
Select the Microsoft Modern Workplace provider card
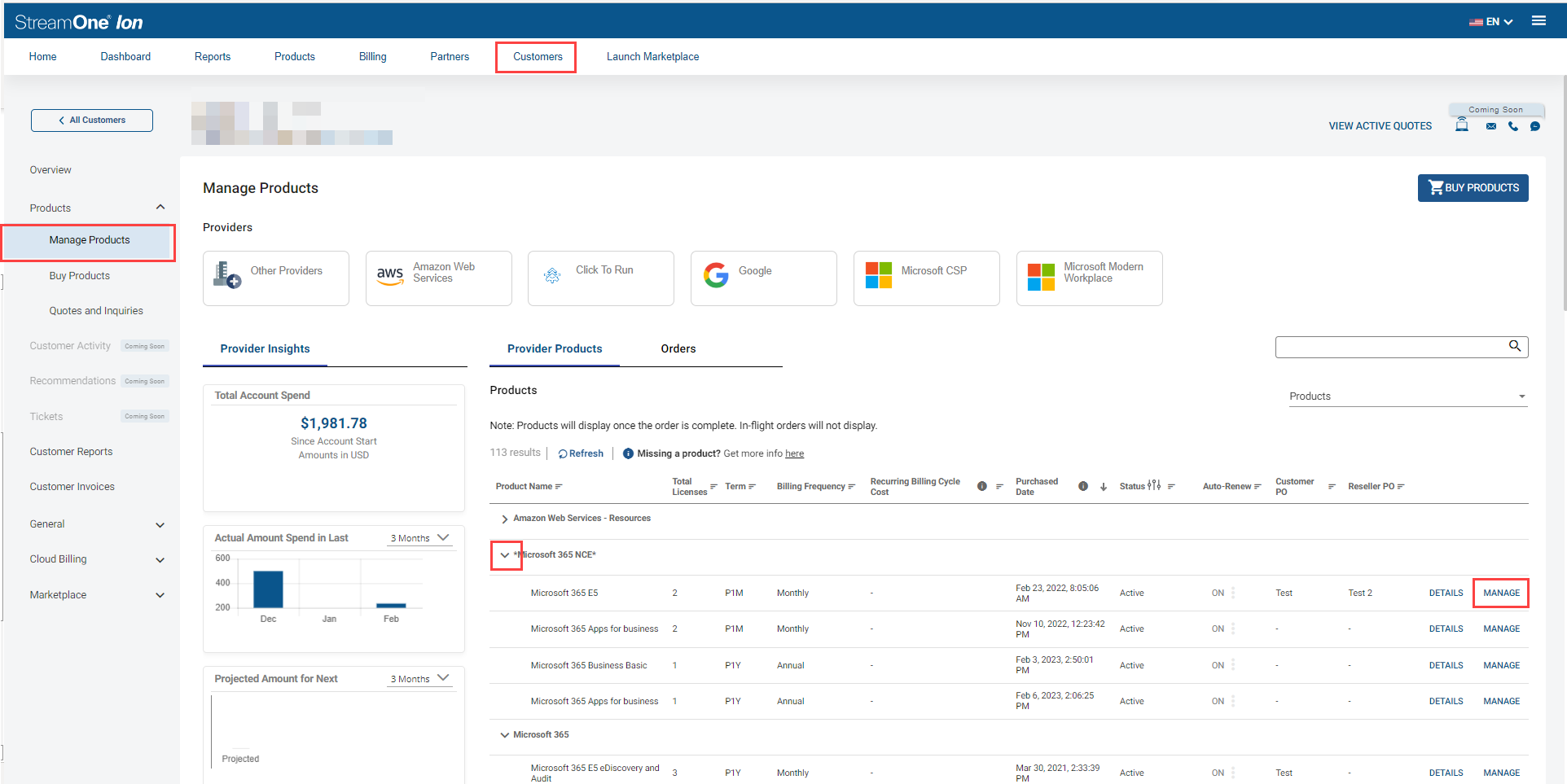point(1089,278)
